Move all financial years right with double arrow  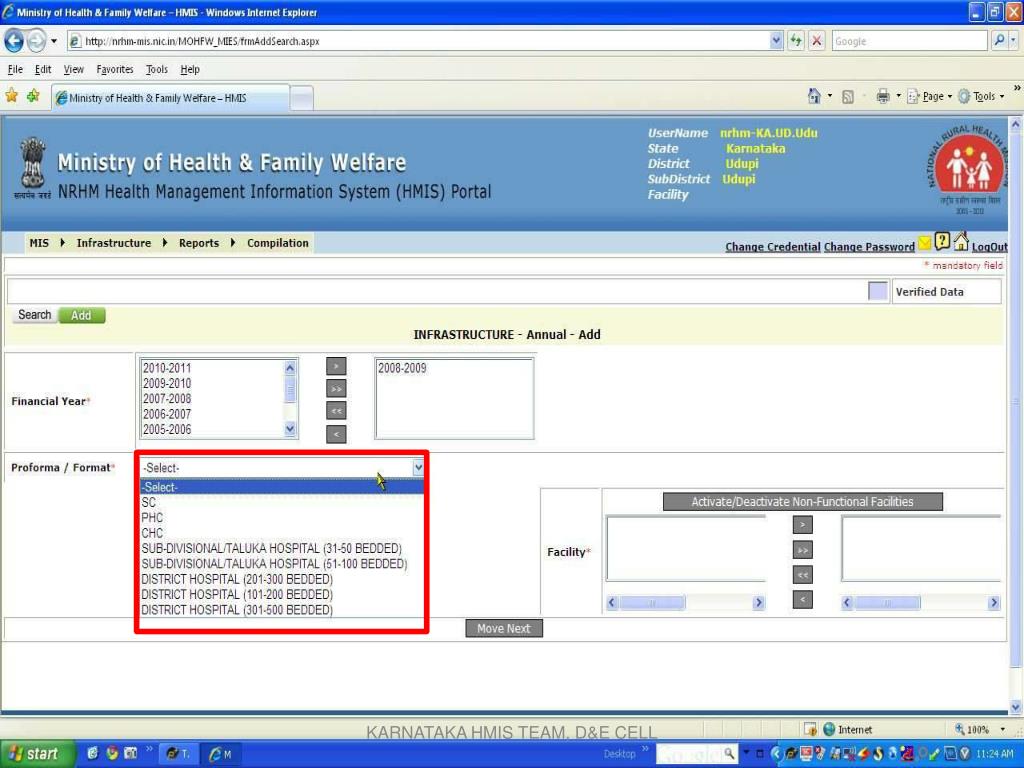[x=337, y=389]
